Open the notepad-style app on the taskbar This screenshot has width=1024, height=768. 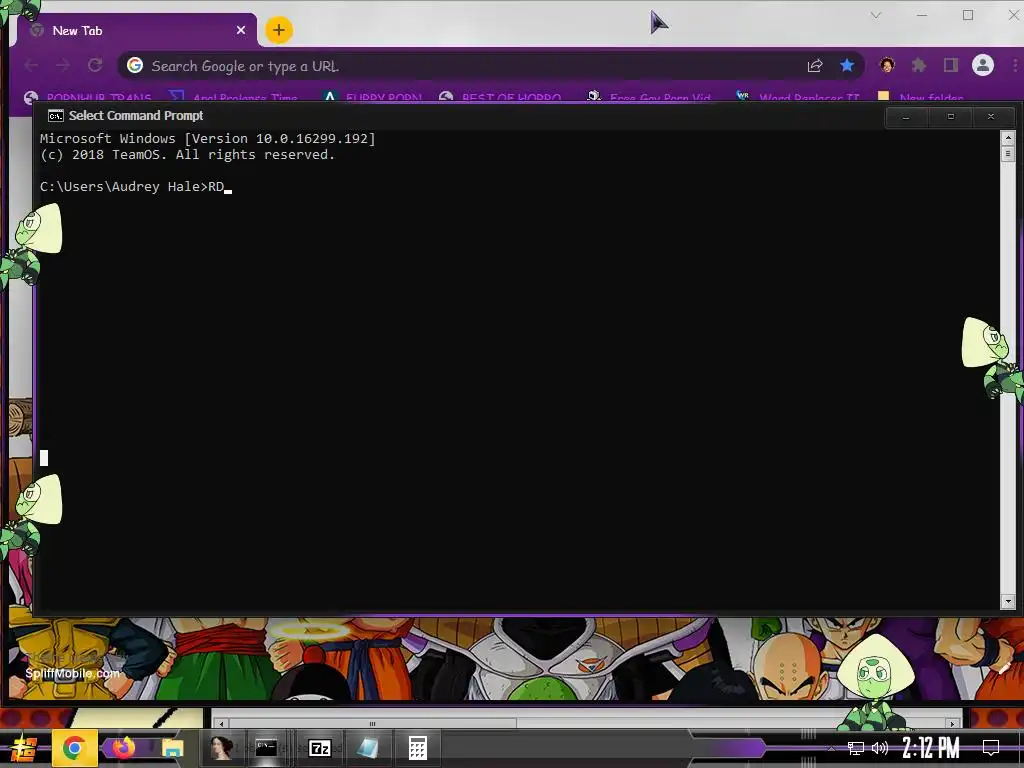(x=368, y=748)
